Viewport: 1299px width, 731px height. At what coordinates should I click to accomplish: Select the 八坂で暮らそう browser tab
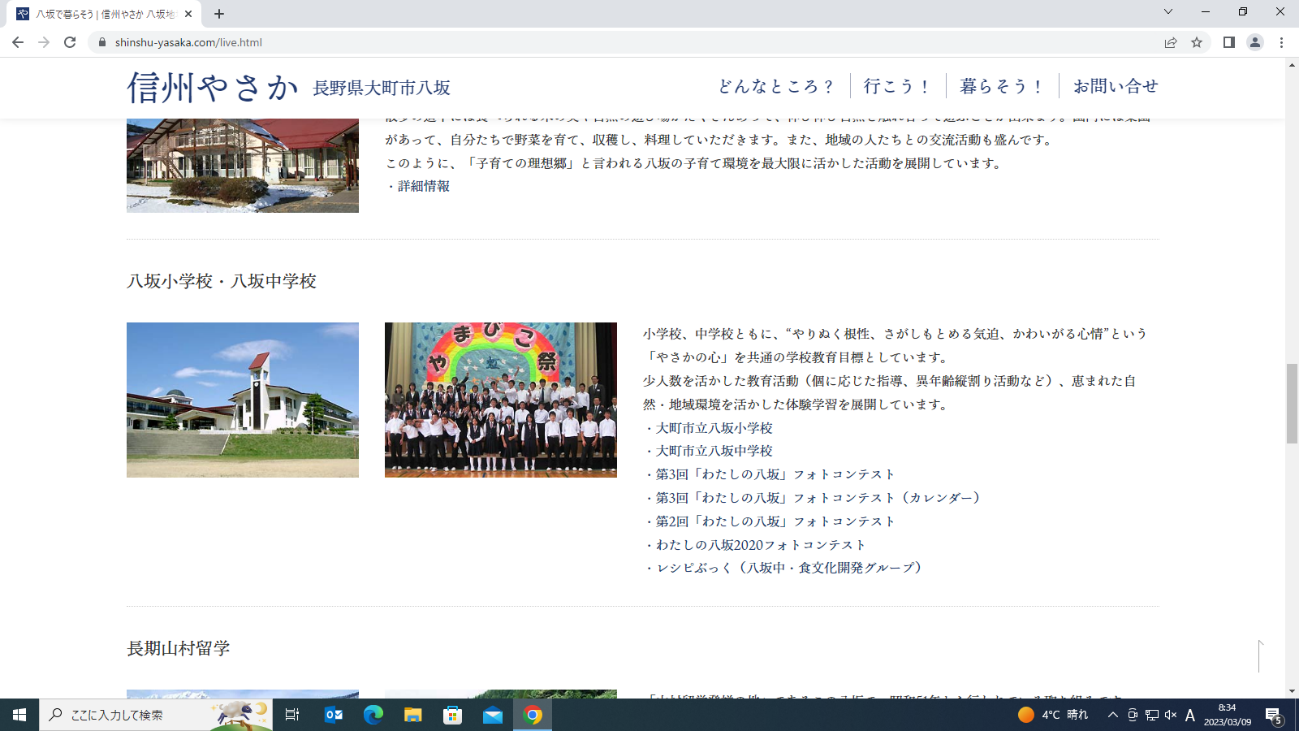click(x=102, y=14)
